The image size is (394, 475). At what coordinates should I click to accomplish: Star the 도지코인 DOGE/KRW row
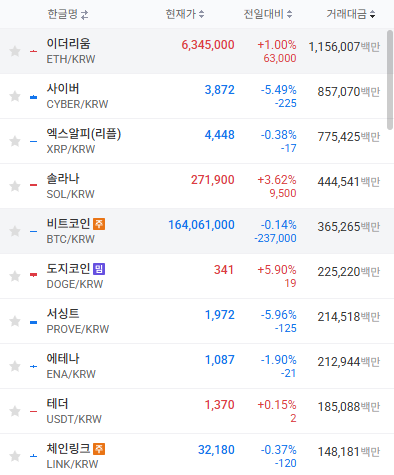[15, 276]
